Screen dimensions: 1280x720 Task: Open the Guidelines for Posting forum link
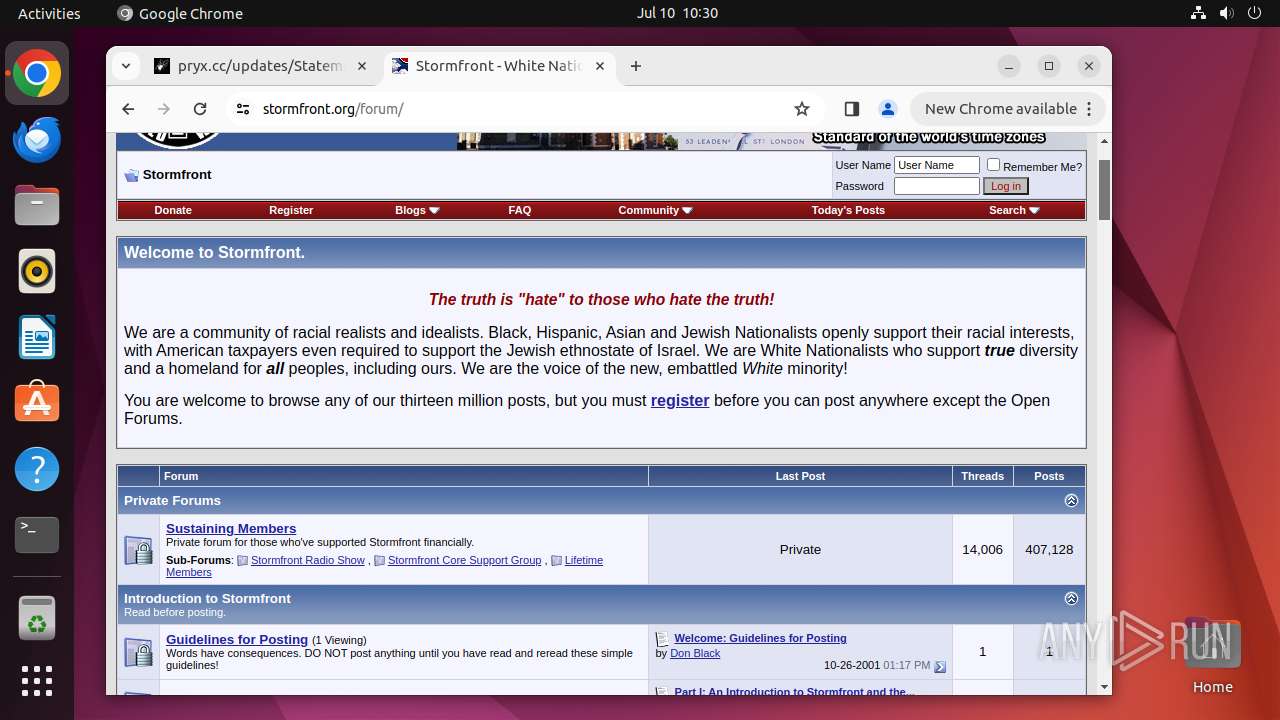click(x=237, y=640)
